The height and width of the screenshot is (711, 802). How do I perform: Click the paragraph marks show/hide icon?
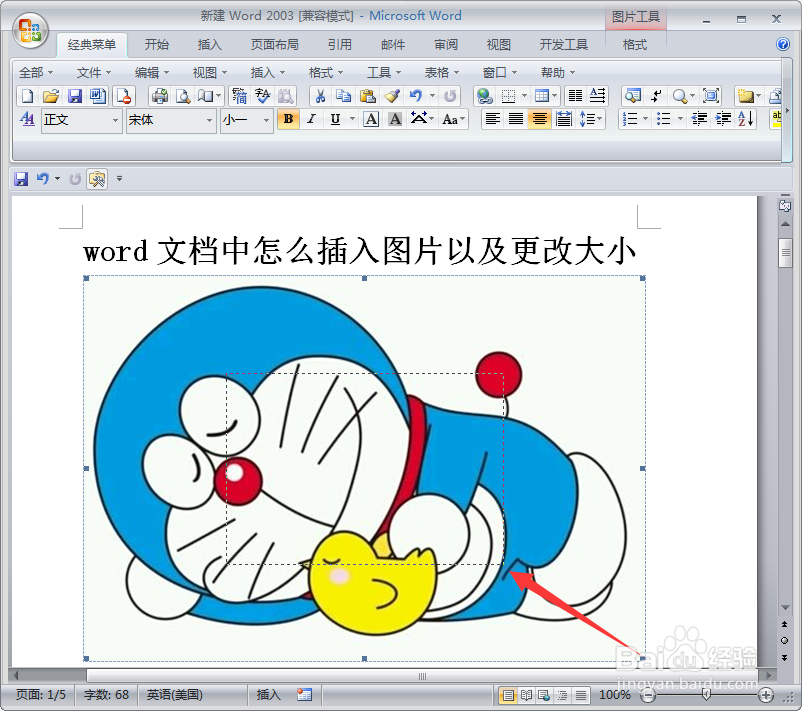[x=656, y=96]
